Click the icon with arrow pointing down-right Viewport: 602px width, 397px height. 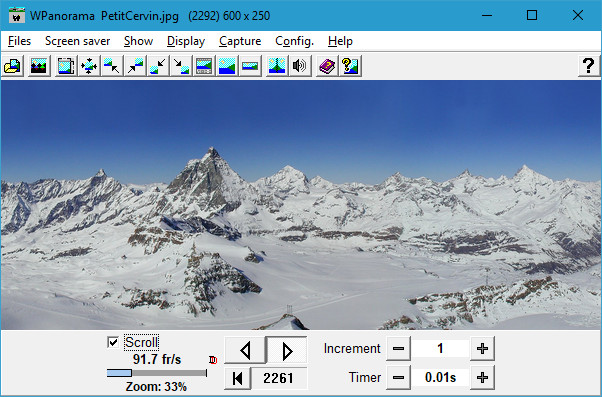pyautogui.click(x=181, y=66)
